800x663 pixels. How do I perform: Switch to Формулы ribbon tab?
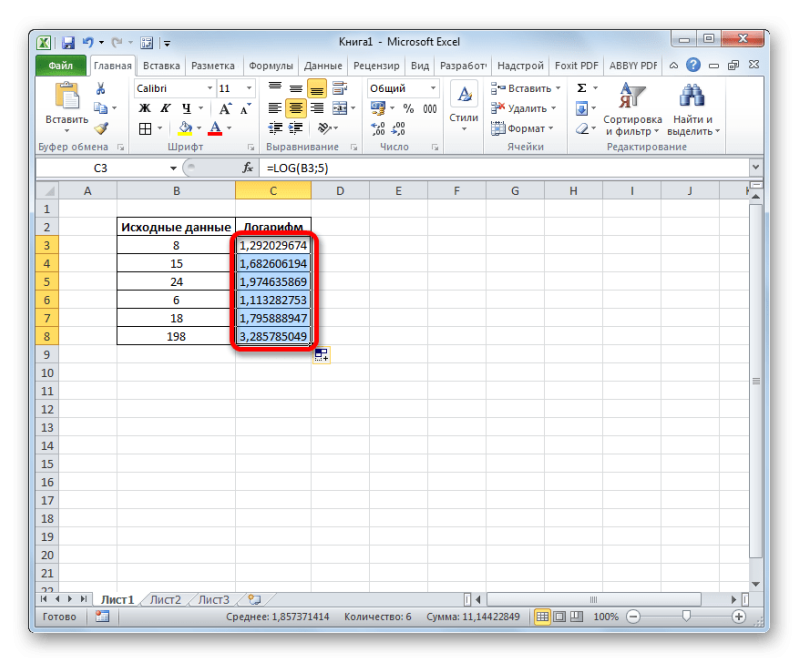pos(271,66)
